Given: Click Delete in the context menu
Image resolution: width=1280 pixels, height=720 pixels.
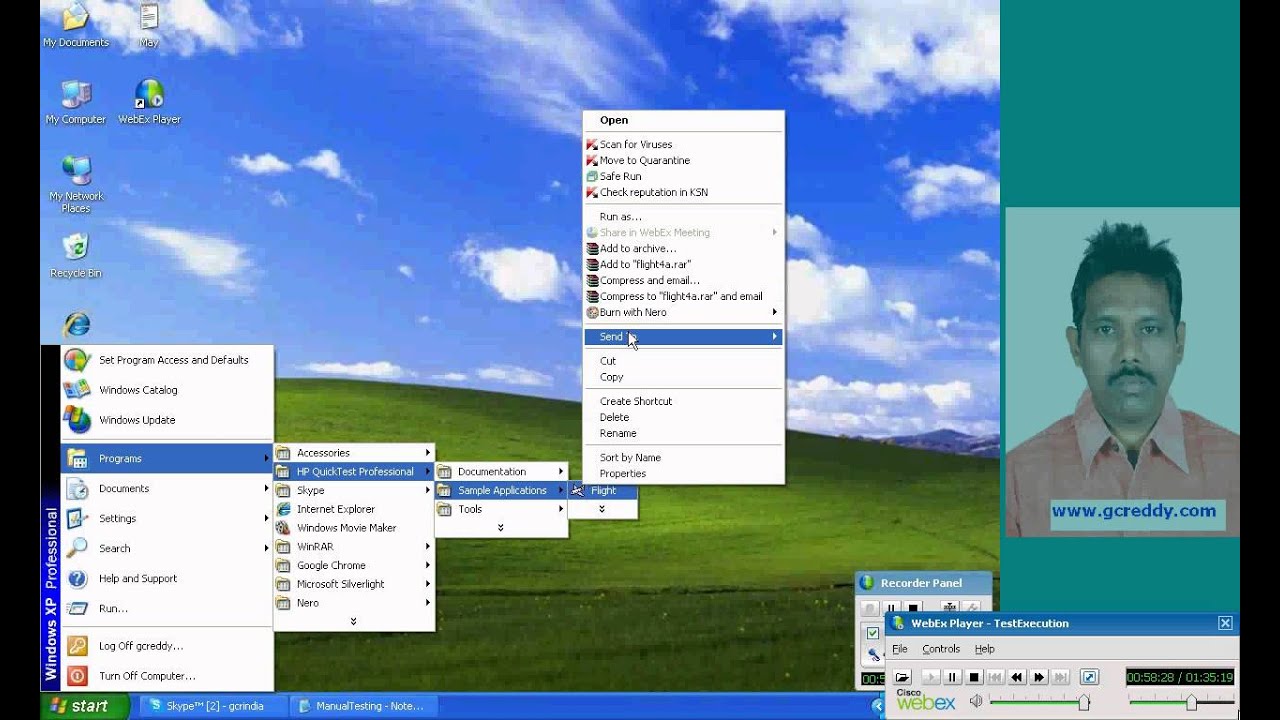Looking at the screenshot, I should [x=683, y=417].
